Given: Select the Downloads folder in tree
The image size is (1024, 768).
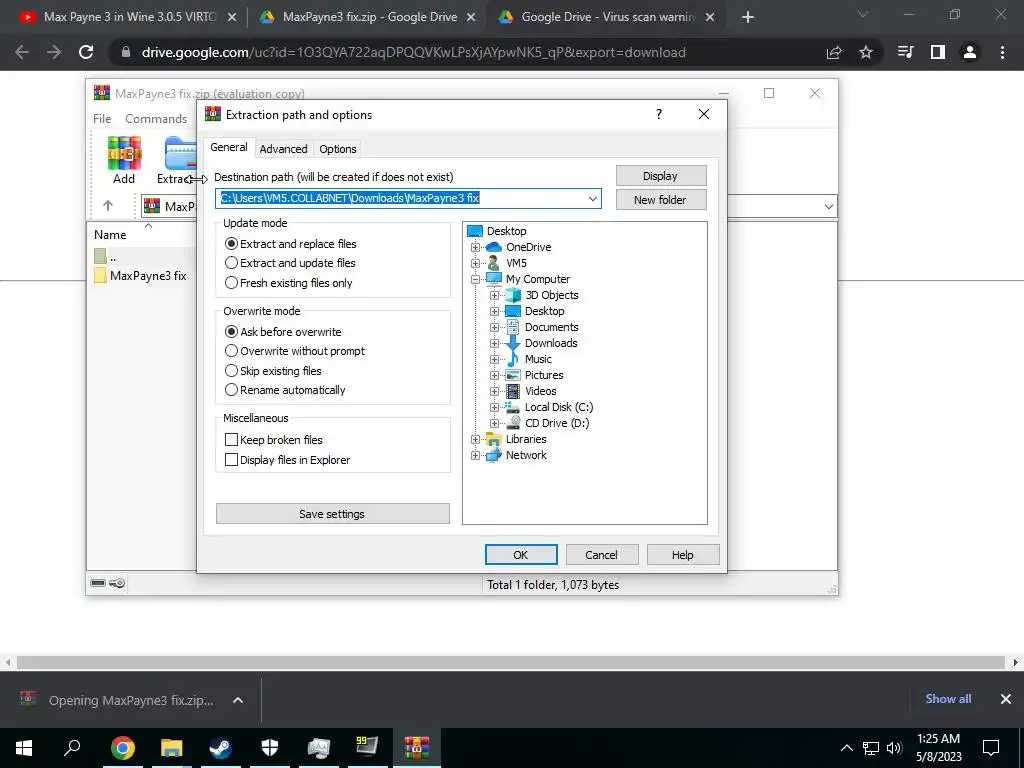Looking at the screenshot, I should 551,343.
